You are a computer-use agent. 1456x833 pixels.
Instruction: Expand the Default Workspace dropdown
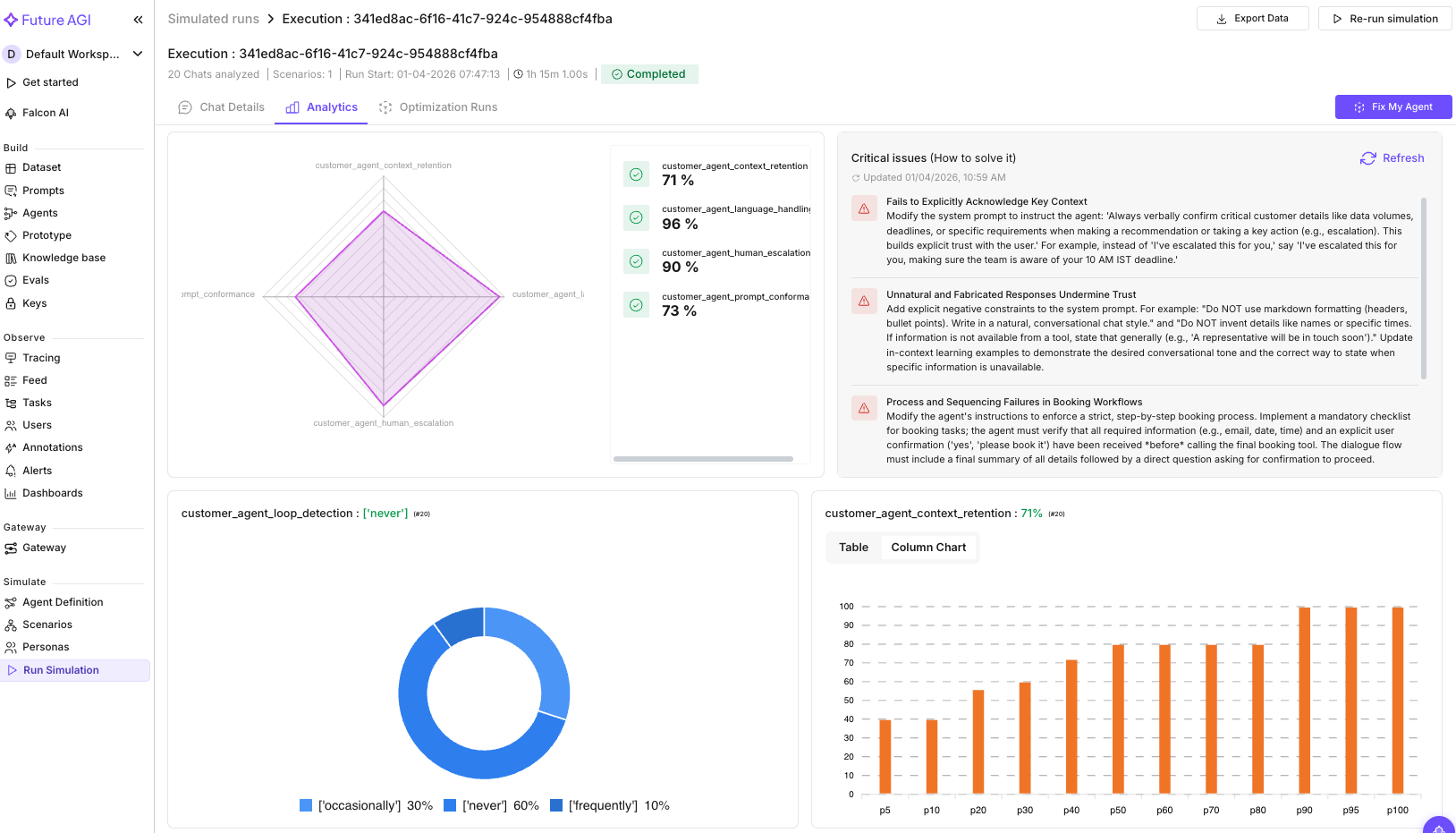[139, 54]
